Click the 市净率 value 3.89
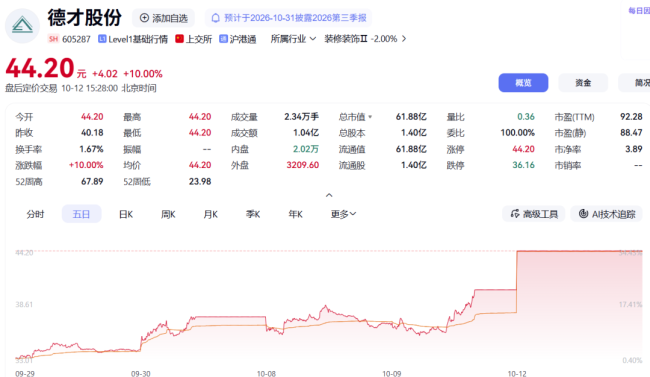 (x=633, y=149)
